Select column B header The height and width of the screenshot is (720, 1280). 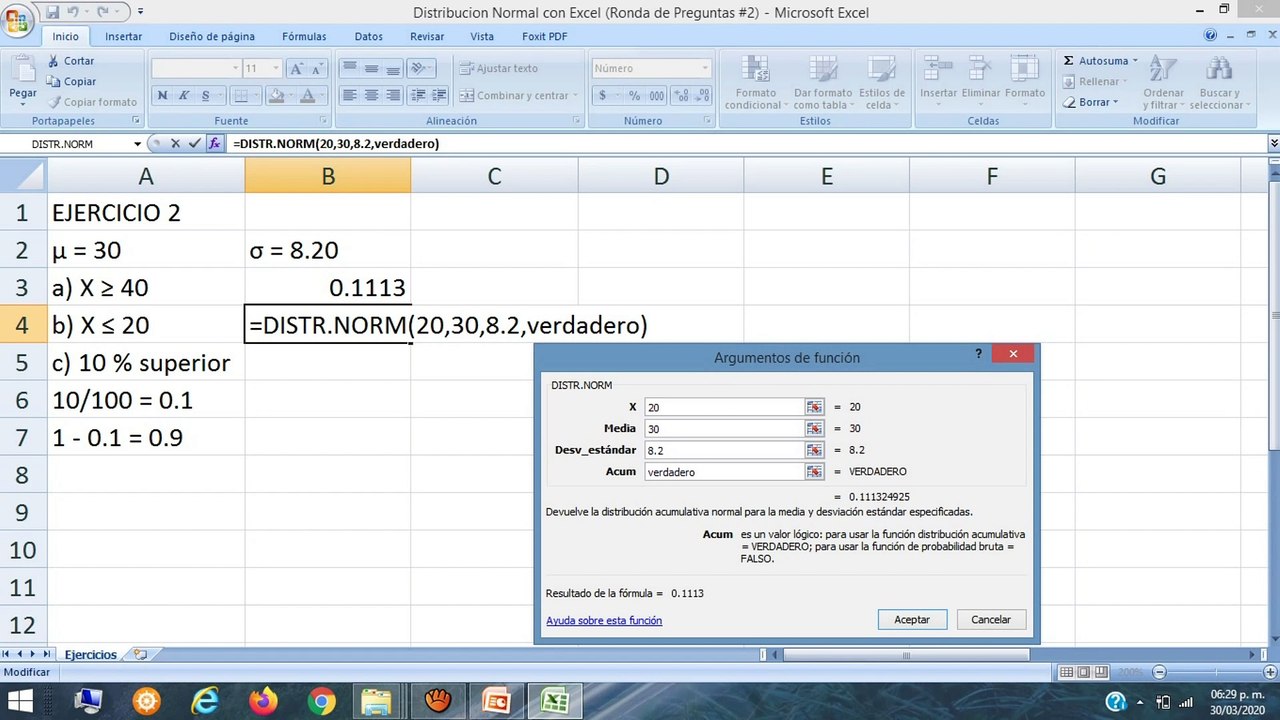[328, 177]
